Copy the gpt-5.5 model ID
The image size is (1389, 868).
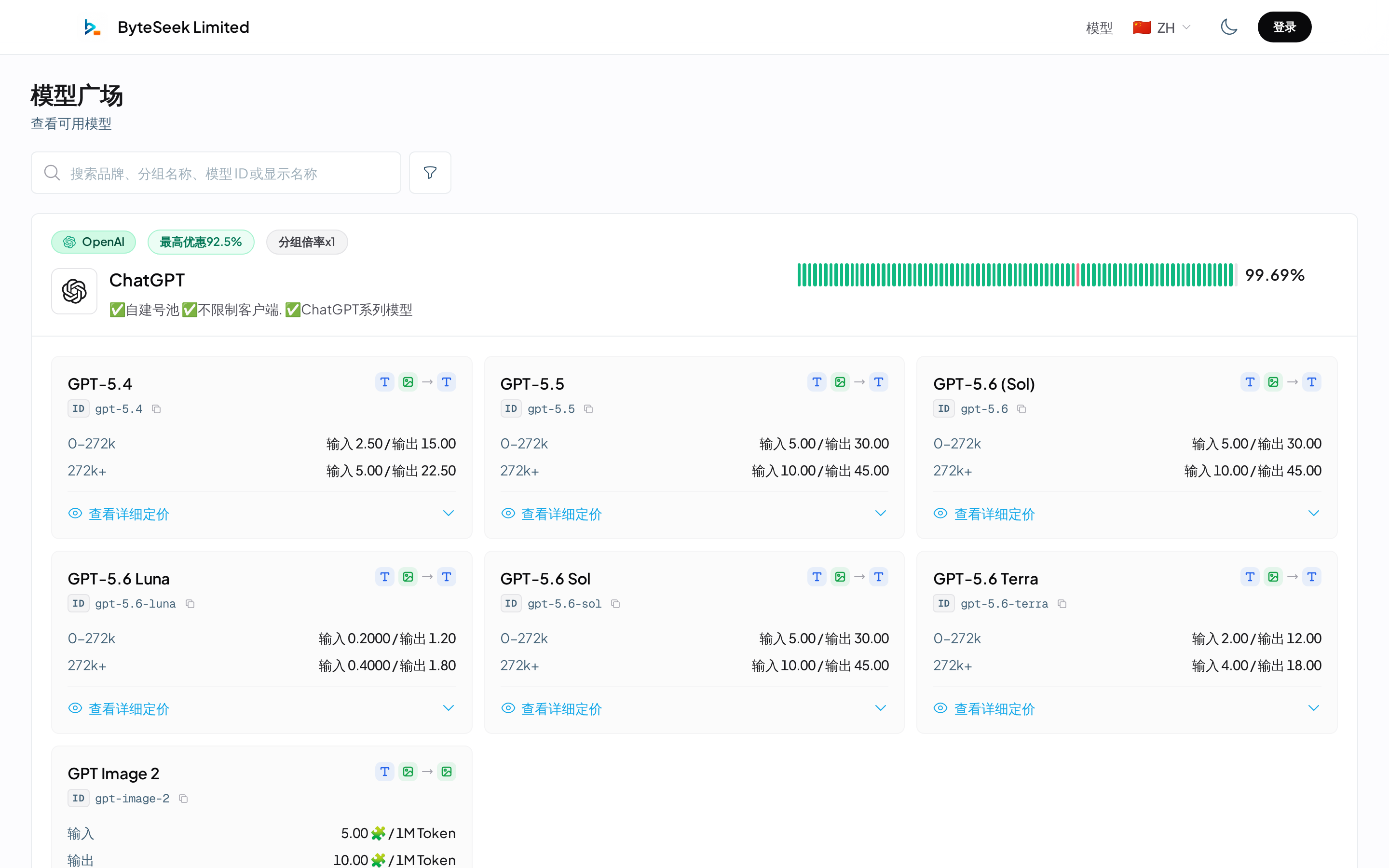[588, 409]
